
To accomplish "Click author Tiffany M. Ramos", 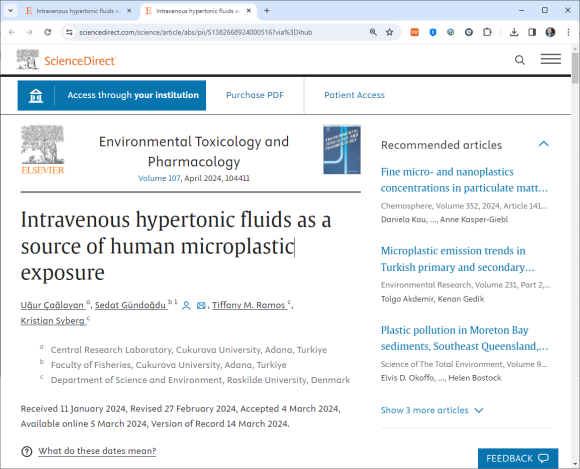I will 249,305.
